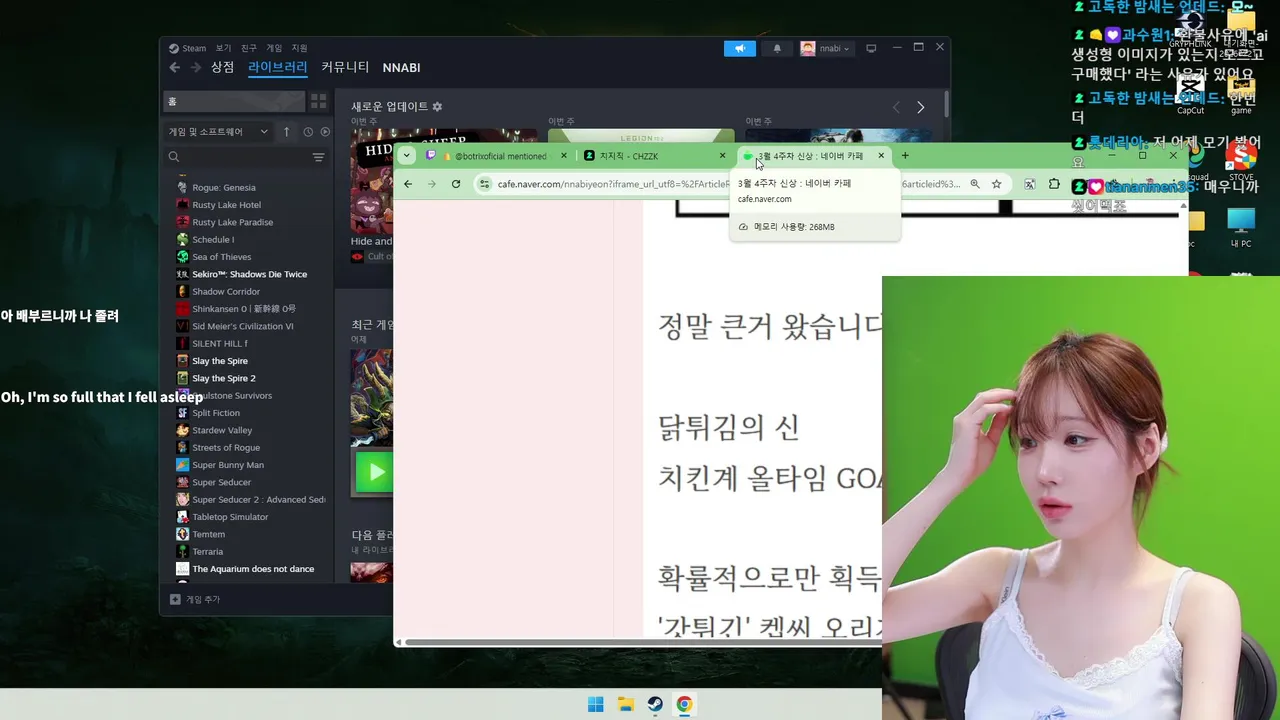
Task: Open 게임 menu in Steam
Action: click(274, 48)
